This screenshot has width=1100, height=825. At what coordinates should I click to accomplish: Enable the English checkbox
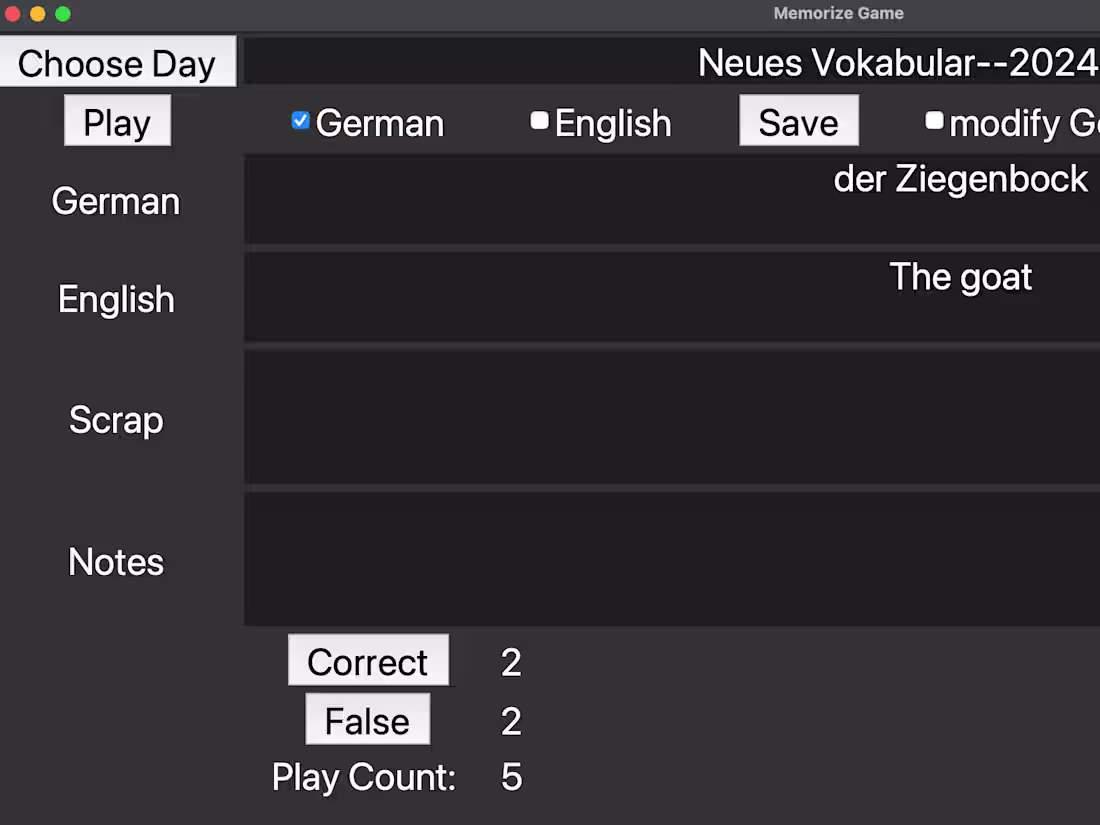pyautogui.click(x=540, y=121)
